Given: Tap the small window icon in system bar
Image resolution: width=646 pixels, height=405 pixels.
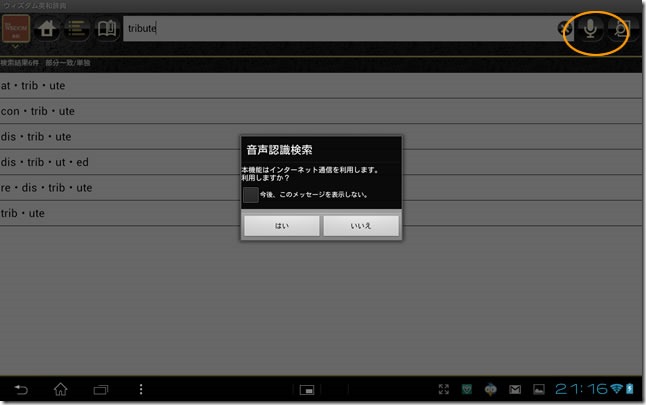Looking at the screenshot, I should pyautogui.click(x=307, y=390).
